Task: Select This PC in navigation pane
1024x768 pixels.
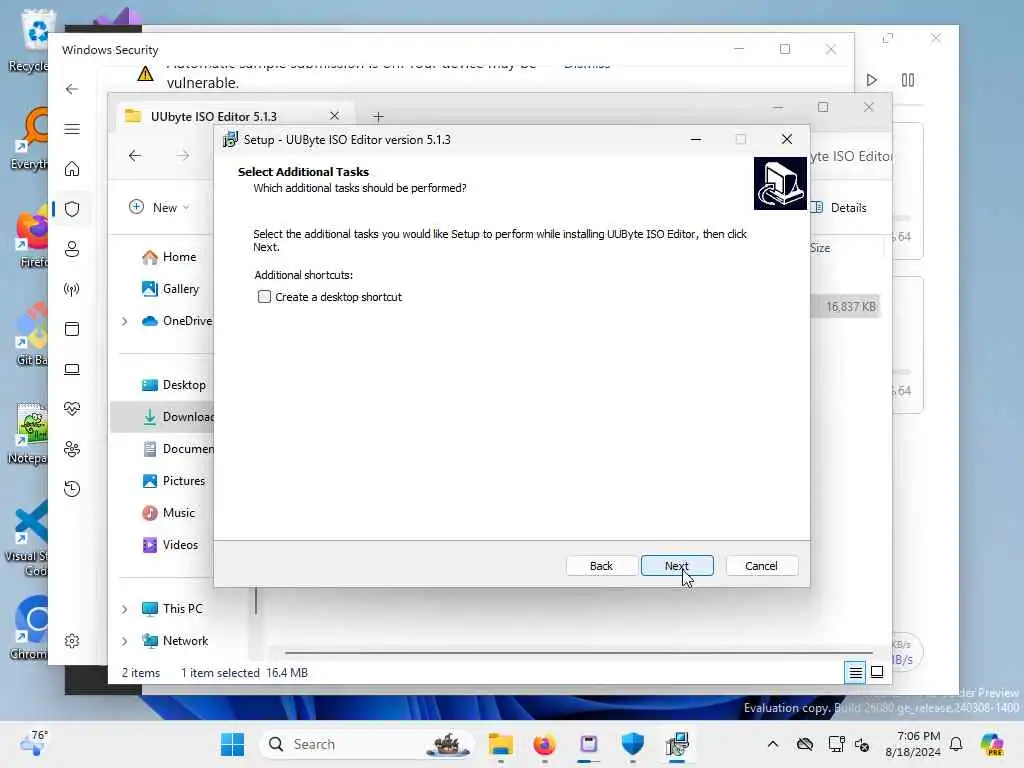Action: [172, 609]
